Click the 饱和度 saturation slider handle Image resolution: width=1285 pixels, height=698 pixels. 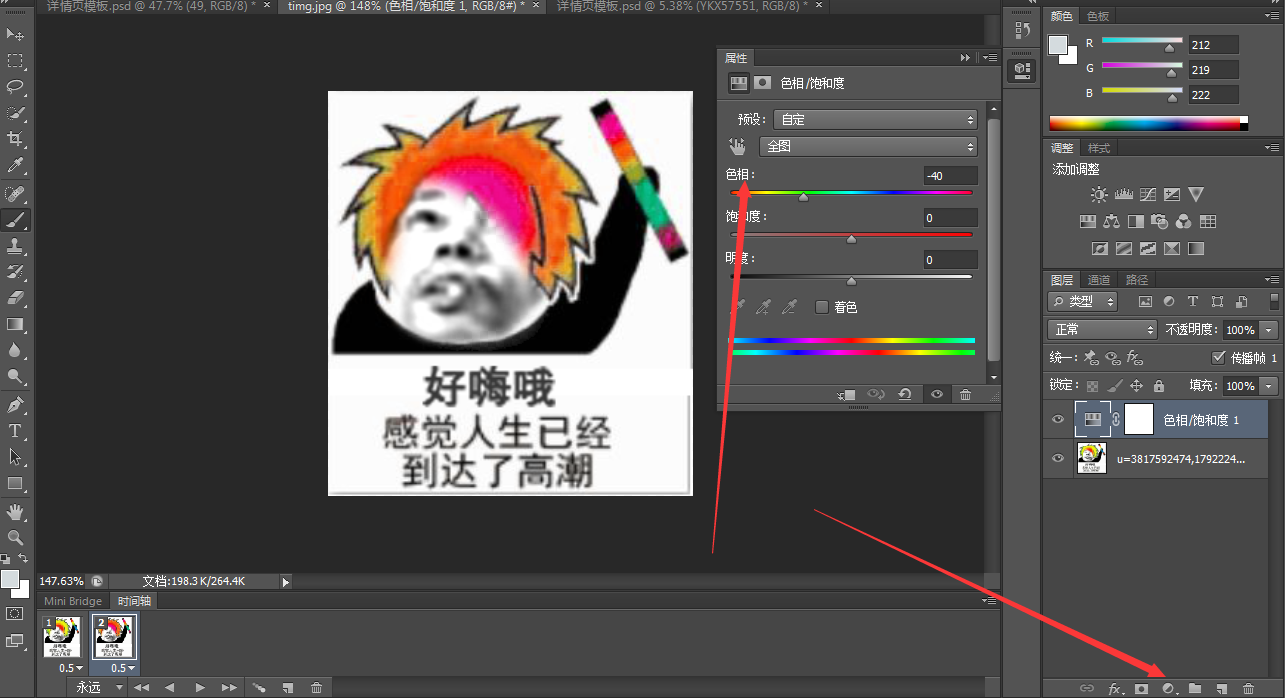pos(851,239)
